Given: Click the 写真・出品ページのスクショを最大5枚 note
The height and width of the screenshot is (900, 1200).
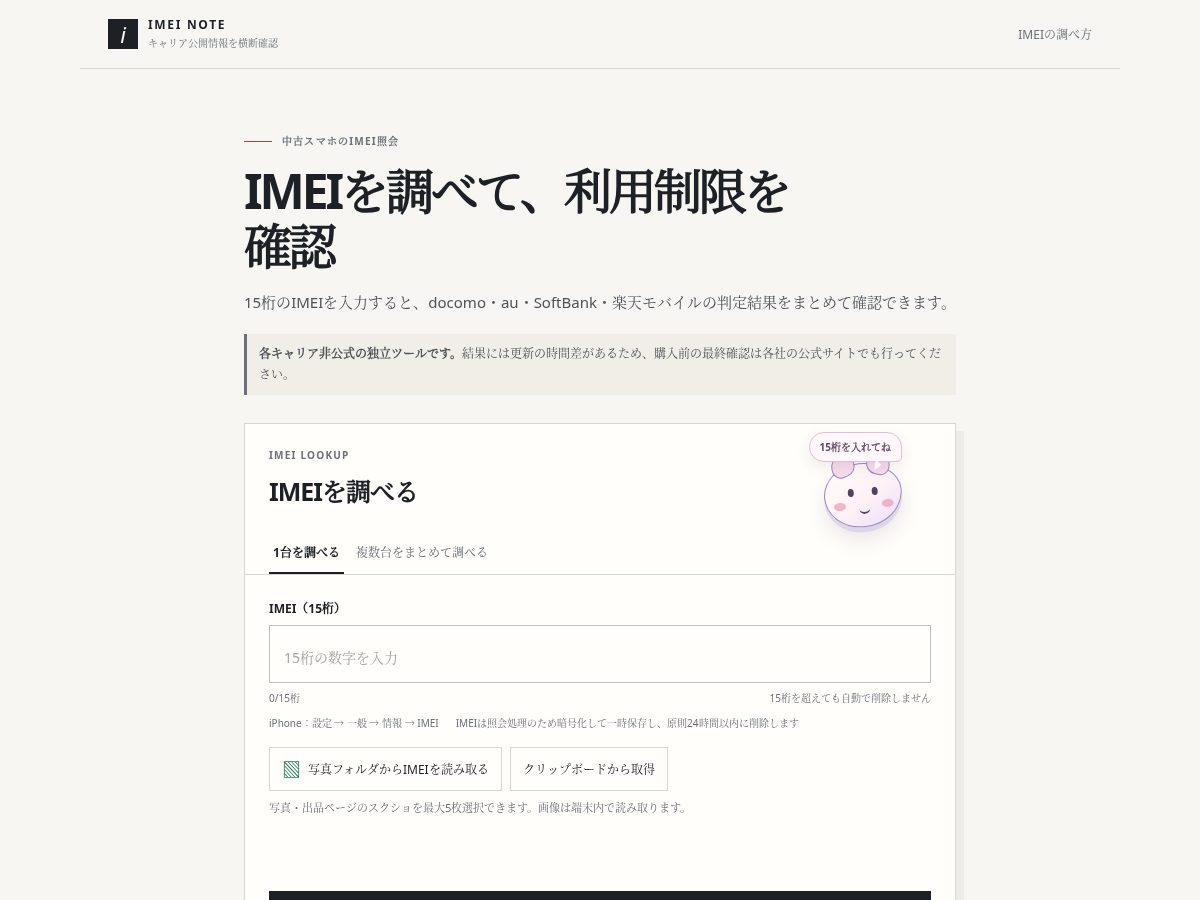Looking at the screenshot, I should click(479, 807).
